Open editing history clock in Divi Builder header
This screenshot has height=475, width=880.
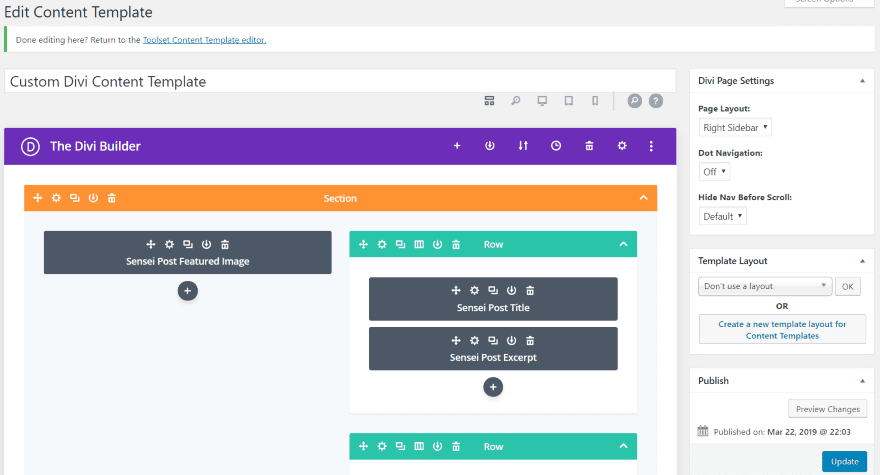tap(556, 146)
